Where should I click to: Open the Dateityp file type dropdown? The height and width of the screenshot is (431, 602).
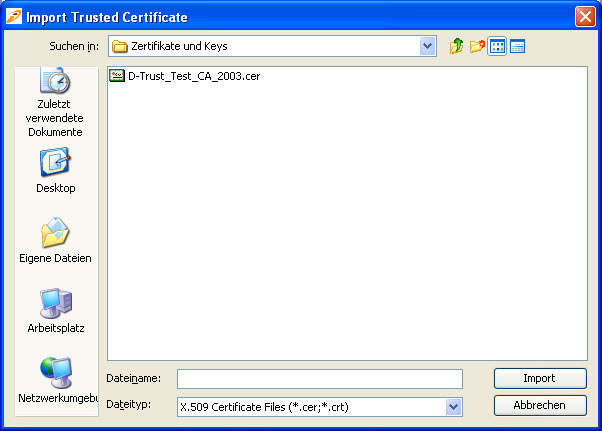(x=453, y=406)
